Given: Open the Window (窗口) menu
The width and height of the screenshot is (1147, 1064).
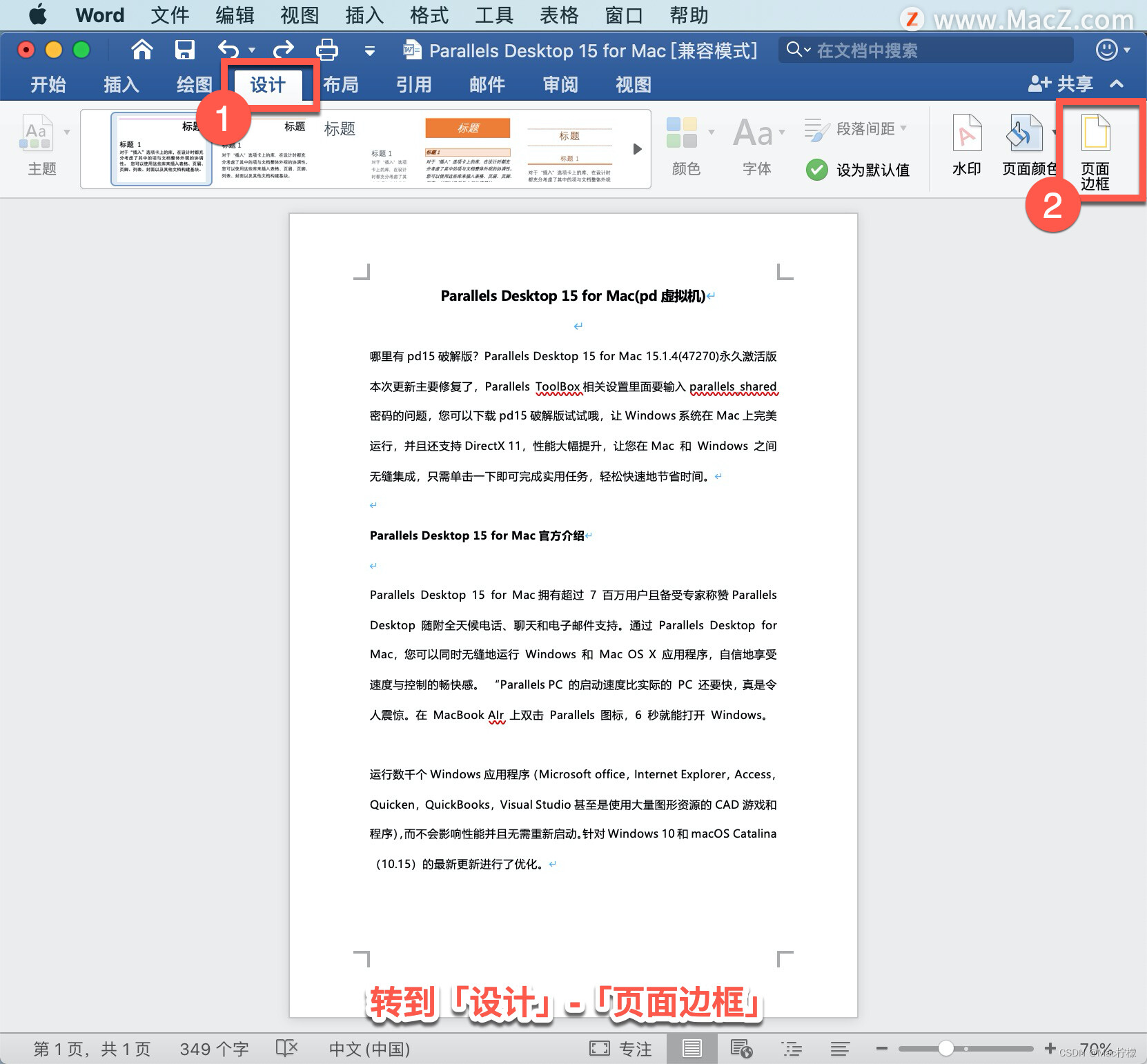Looking at the screenshot, I should (624, 15).
